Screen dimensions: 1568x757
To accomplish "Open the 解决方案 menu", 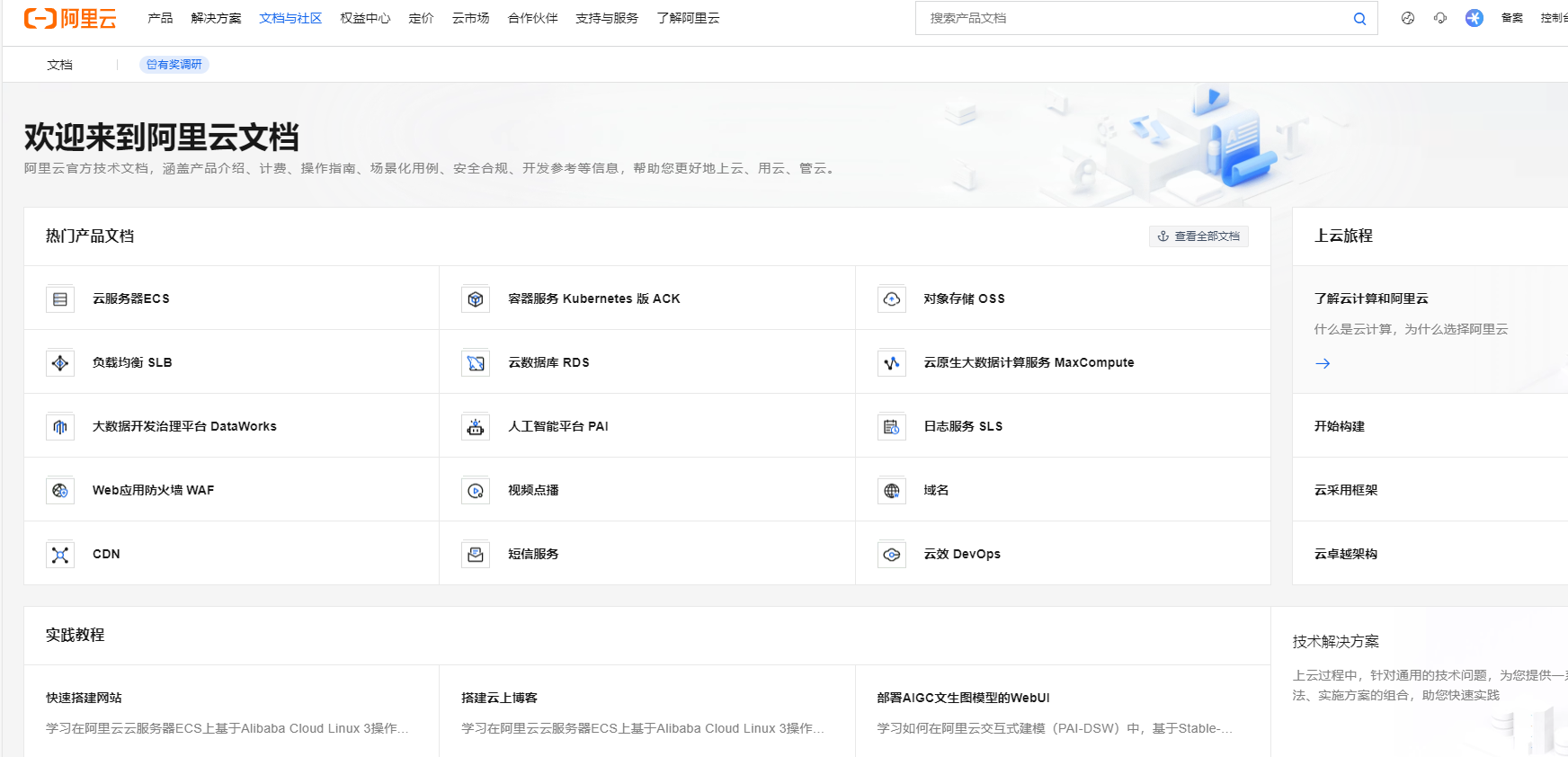I will (x=216, y=18).
